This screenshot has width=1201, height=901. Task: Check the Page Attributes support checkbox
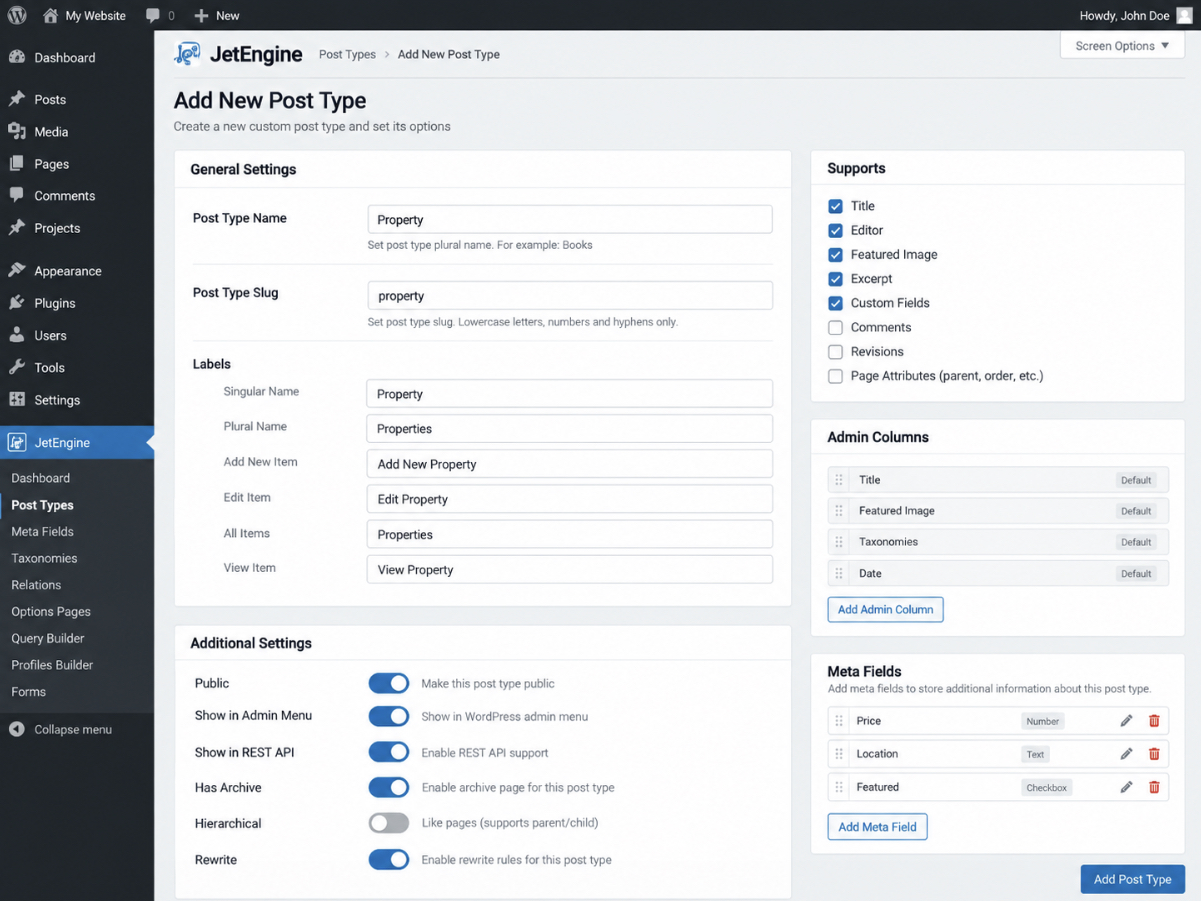pyautogui.click(x=835, y=376)
